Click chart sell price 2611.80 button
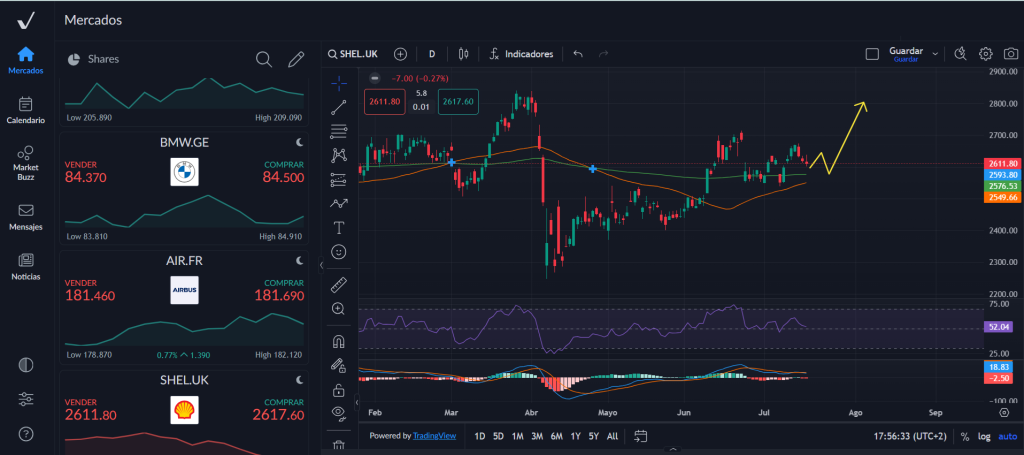The image size is (1024, 455). click(x=385, y=101)
